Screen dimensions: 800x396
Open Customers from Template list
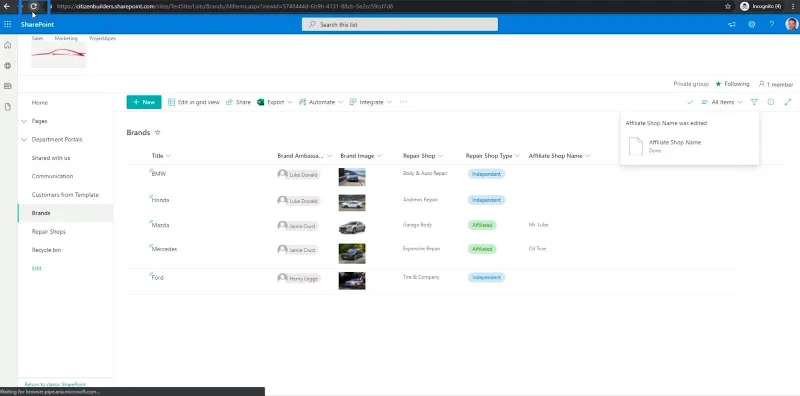[65, 194]
